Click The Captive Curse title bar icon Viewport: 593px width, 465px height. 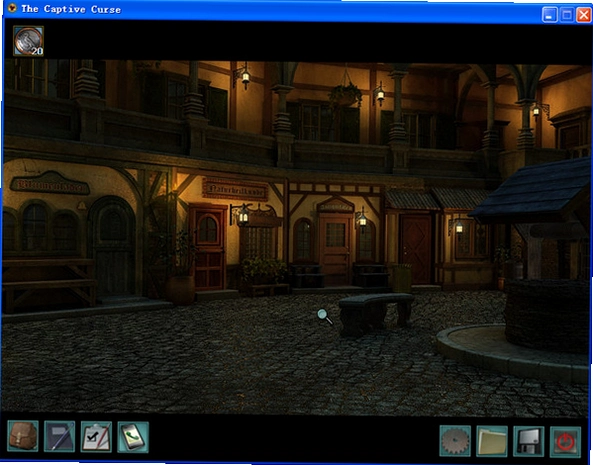click(x=12, y=8)
